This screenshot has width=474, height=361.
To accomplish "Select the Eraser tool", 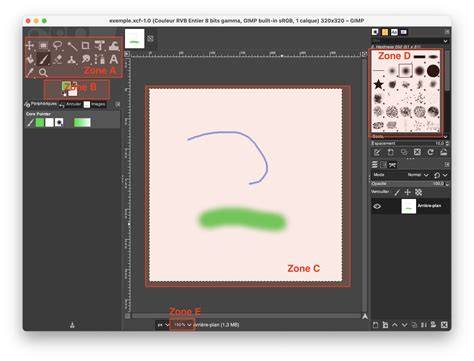I will pos(58,59).
